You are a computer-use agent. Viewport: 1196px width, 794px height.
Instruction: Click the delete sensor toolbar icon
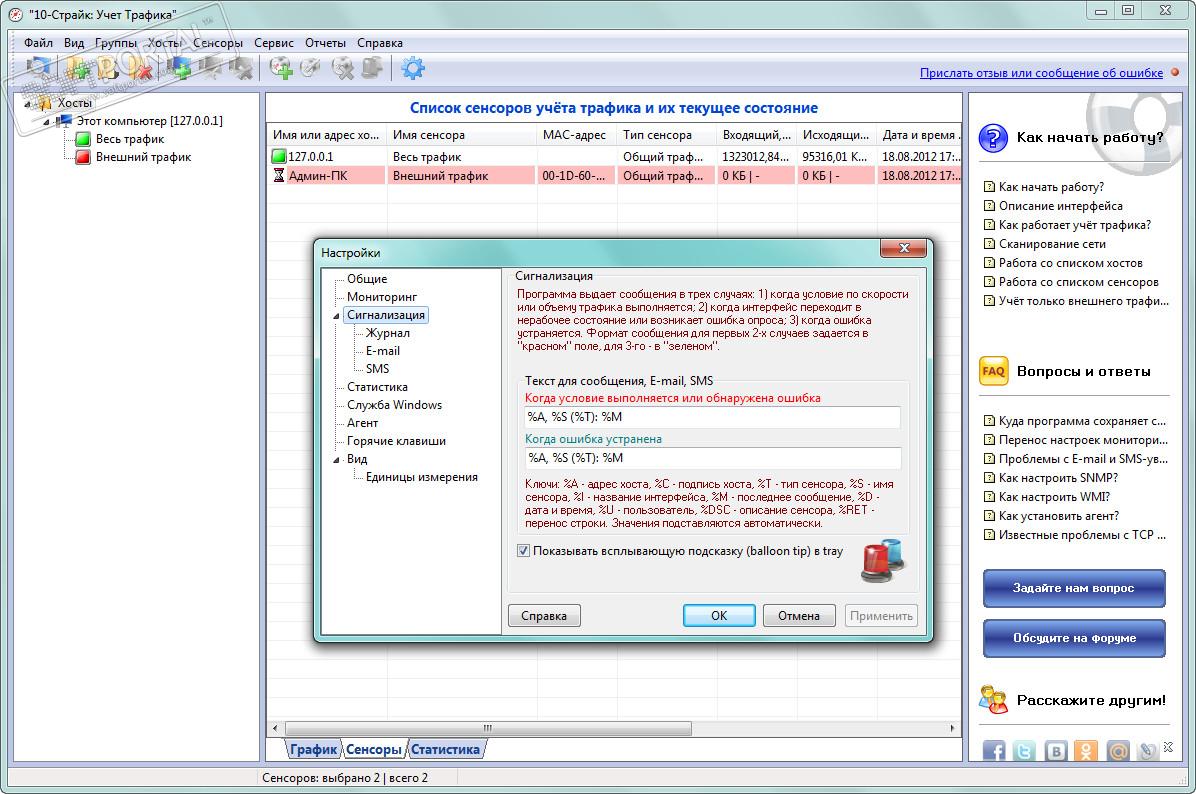(342, 69)
